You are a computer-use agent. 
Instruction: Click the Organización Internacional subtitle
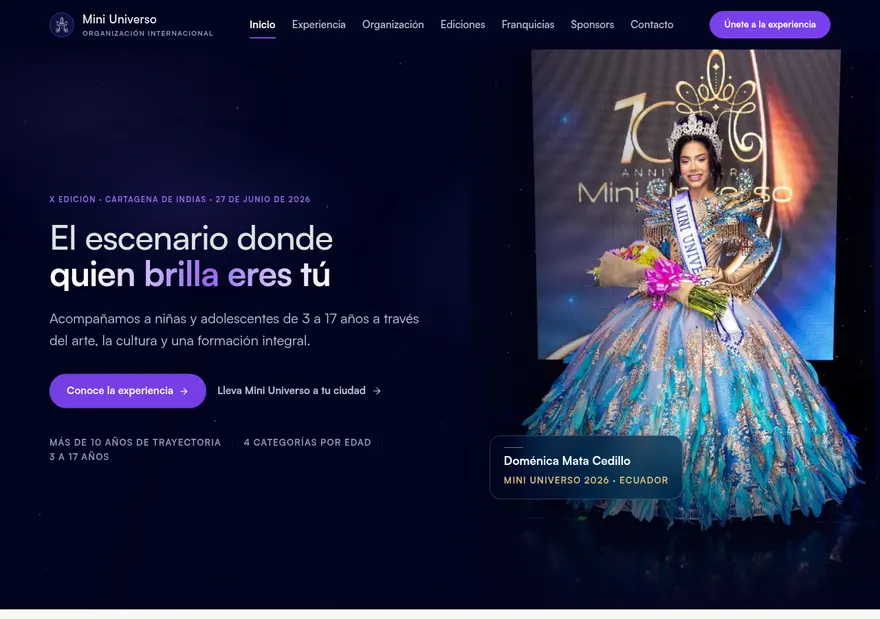click(148, 34)
